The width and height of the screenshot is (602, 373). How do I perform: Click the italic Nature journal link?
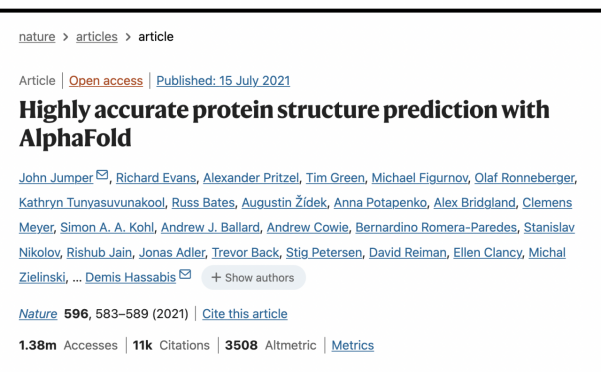click(38, 314)
